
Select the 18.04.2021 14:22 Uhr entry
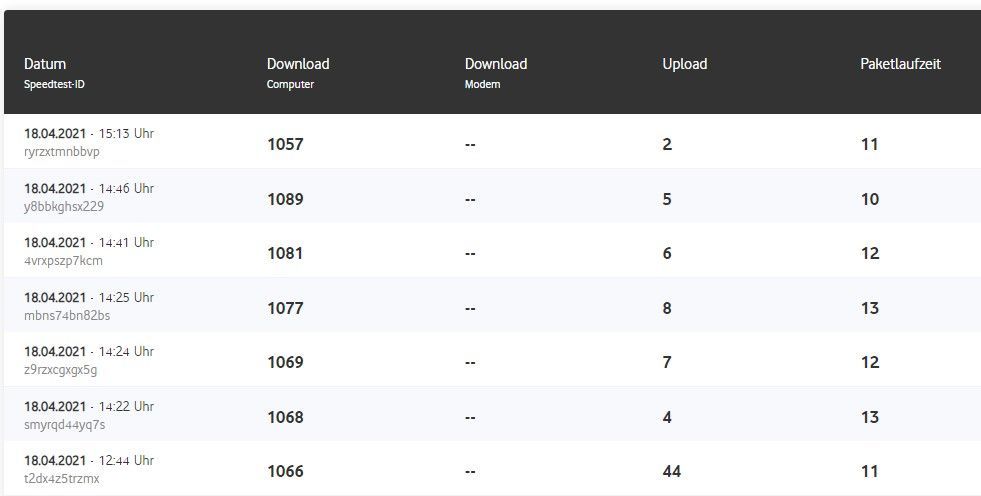(x=89, y=407)
